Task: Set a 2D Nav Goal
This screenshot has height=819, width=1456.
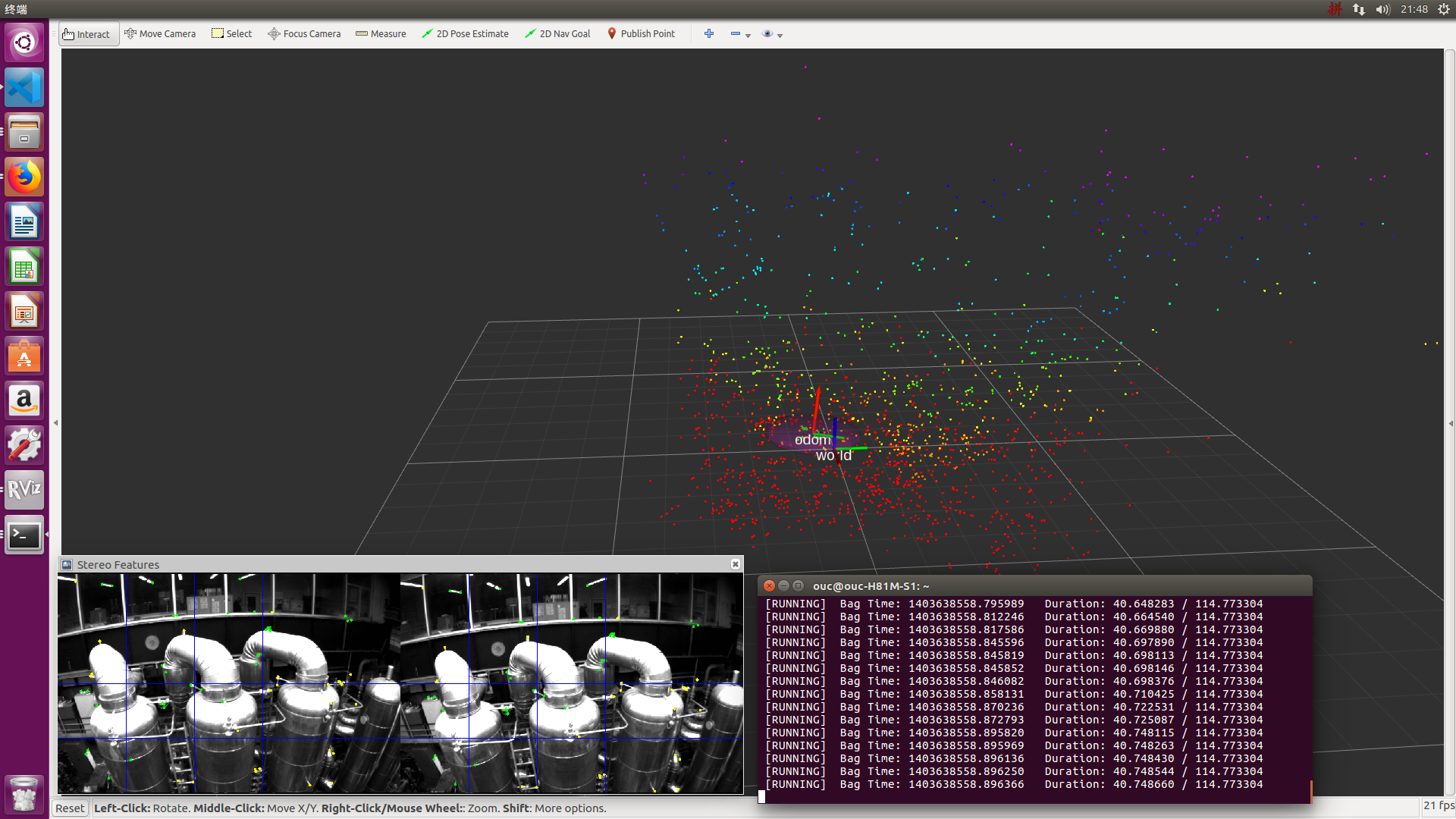Action: click(557, 34)
